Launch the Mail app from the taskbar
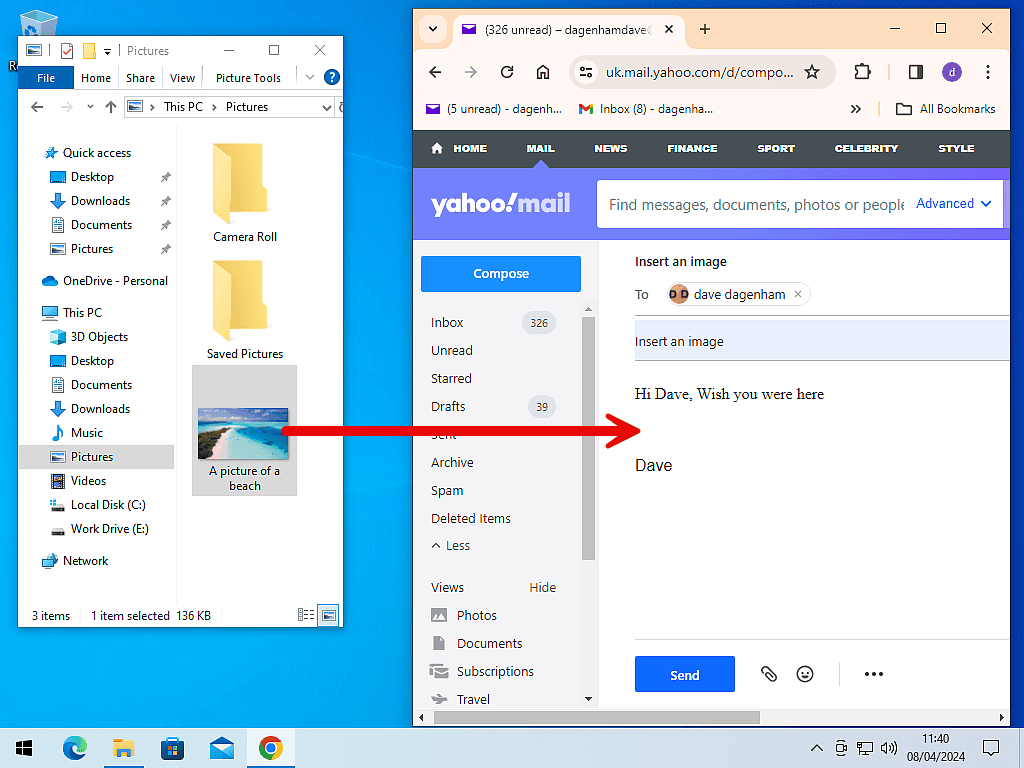This screenshot has width=1024, height=768. click(x=222, y=747)
